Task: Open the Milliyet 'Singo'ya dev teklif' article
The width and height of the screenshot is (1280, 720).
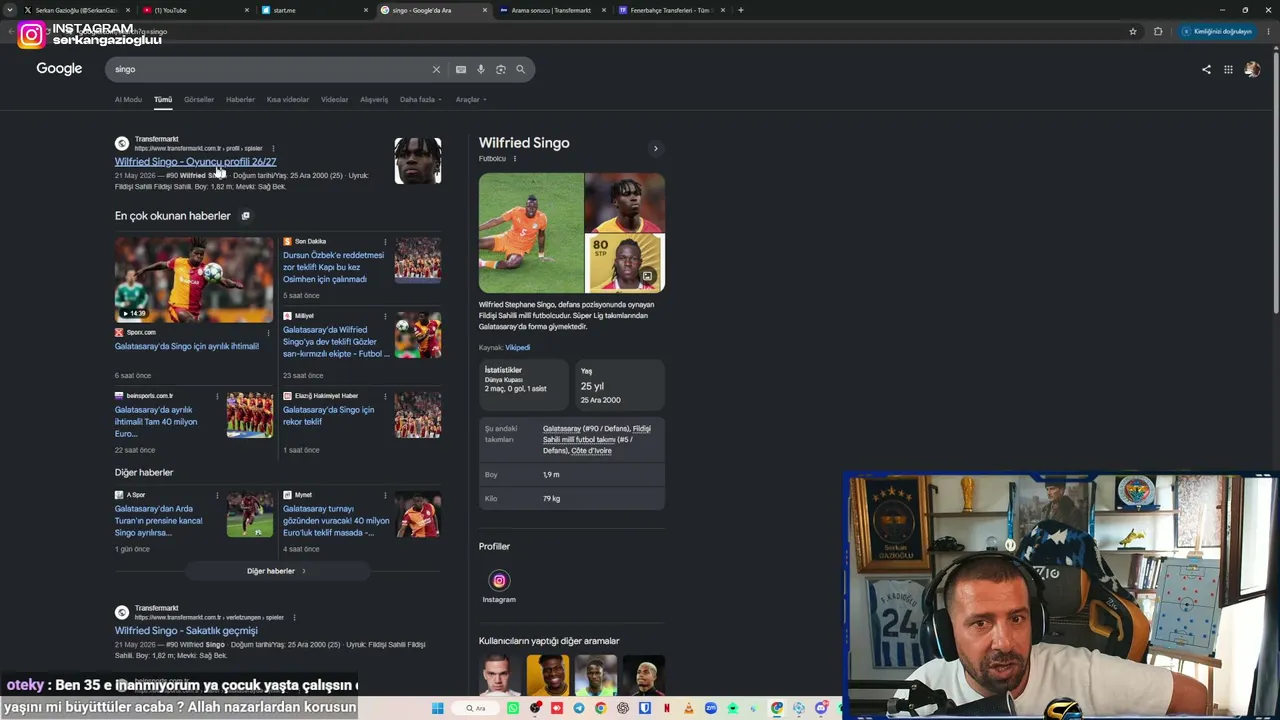Action: pyautogui.click(x=334, y=341)
